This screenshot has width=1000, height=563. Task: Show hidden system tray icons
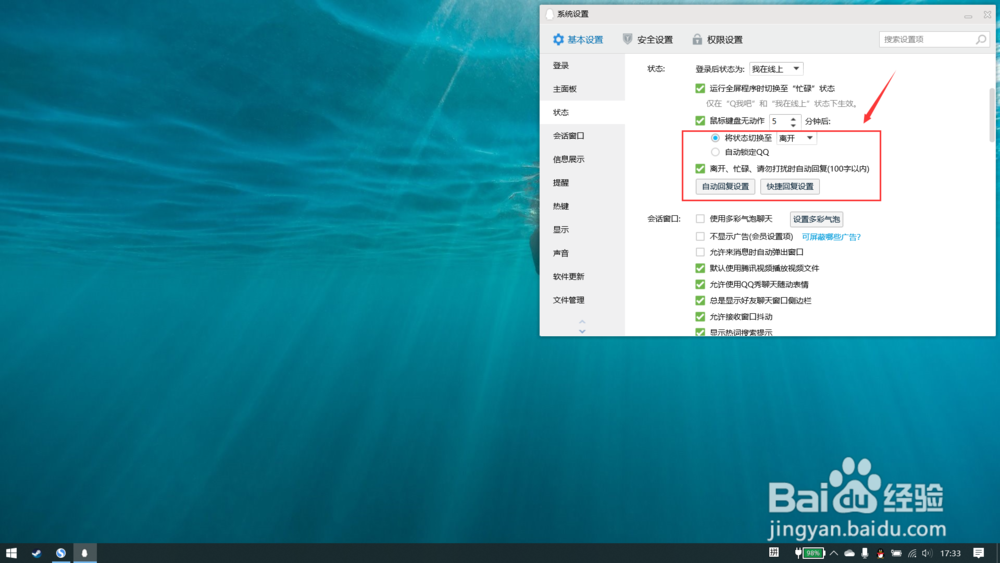(x=834, y=553)
